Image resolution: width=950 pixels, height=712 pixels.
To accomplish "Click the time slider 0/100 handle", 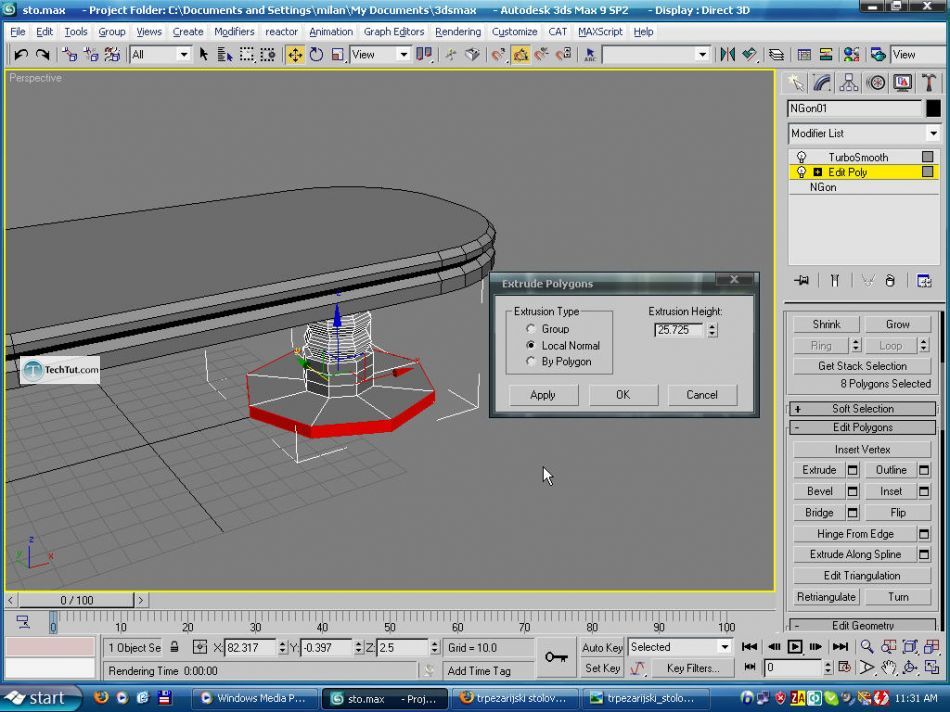I will (x=76, y=600).
